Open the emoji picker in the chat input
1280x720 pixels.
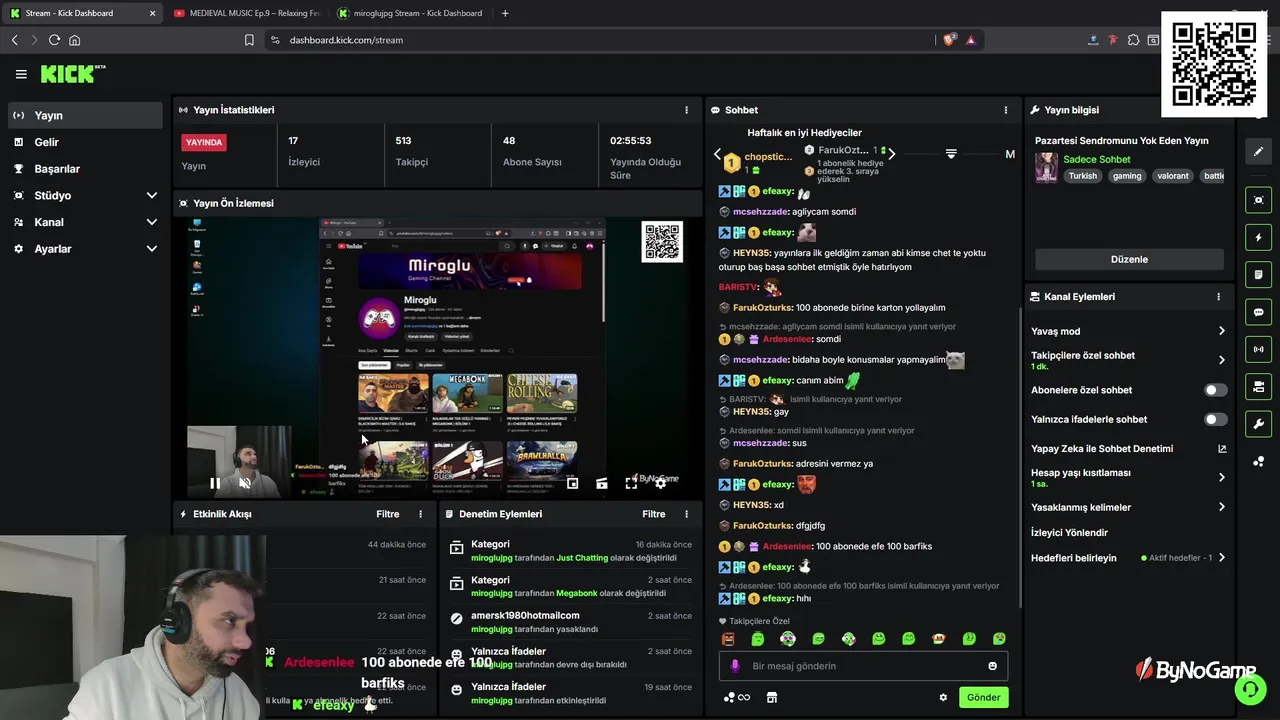point(992,666)
